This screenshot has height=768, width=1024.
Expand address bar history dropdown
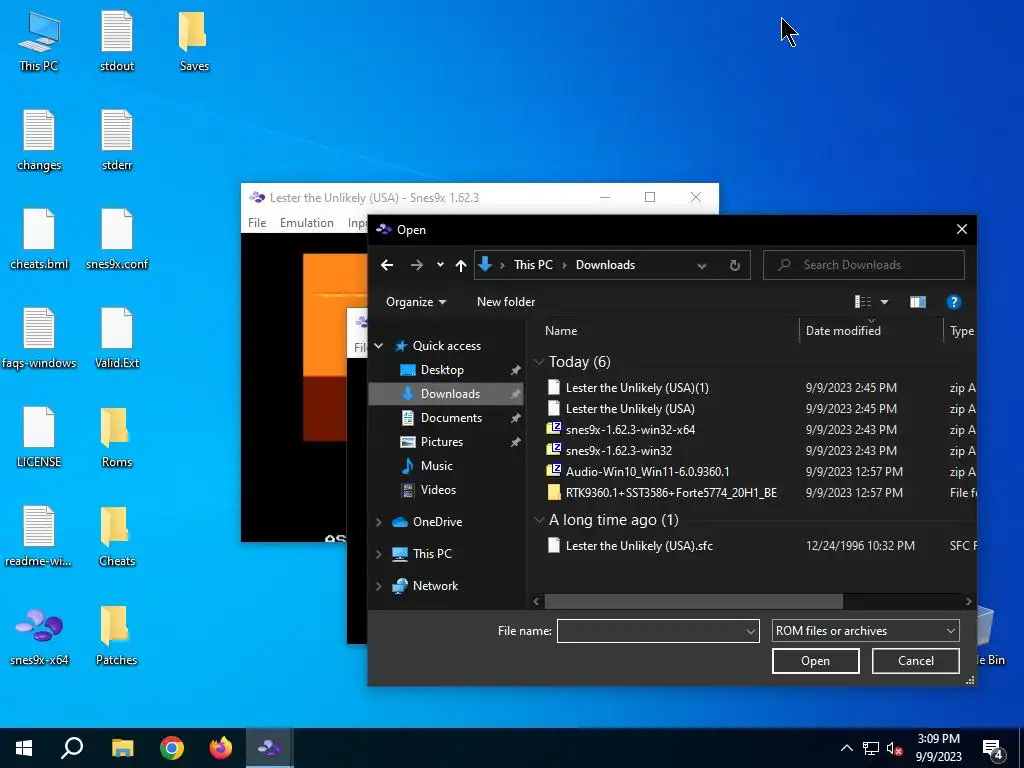[x=702, y=265]
